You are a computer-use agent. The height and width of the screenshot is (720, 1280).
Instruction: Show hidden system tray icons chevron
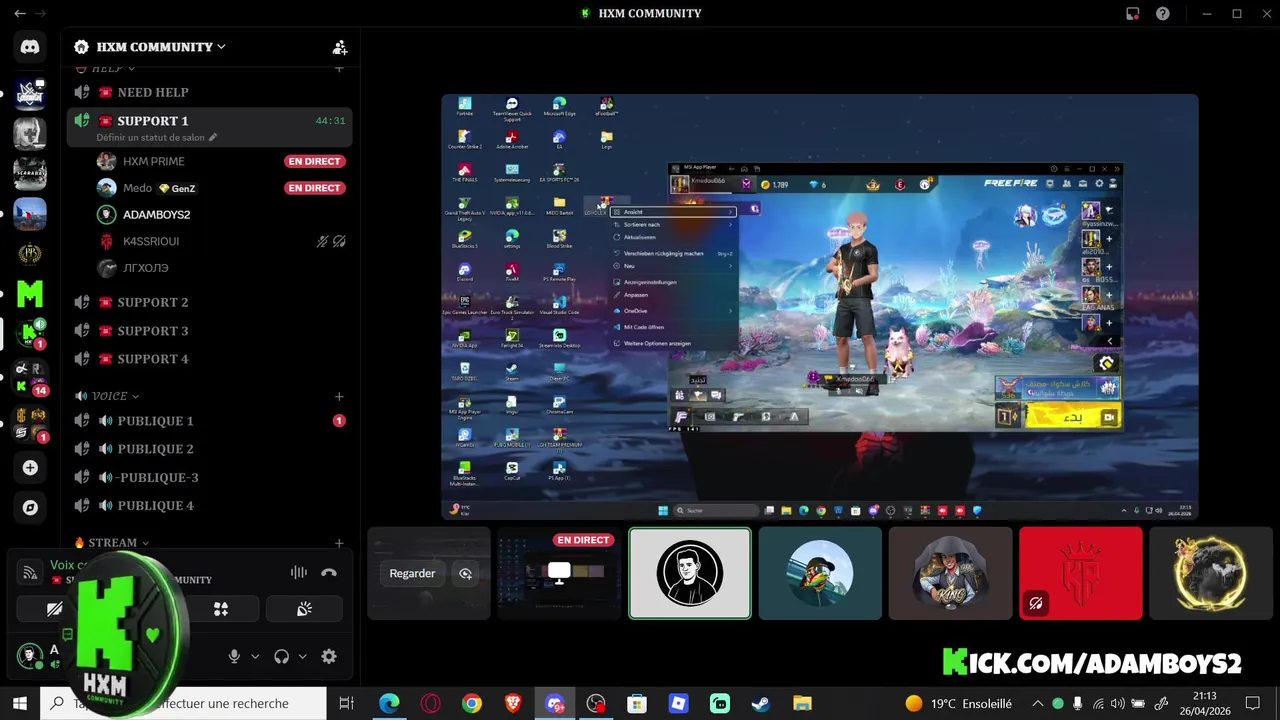[1037, 704]
